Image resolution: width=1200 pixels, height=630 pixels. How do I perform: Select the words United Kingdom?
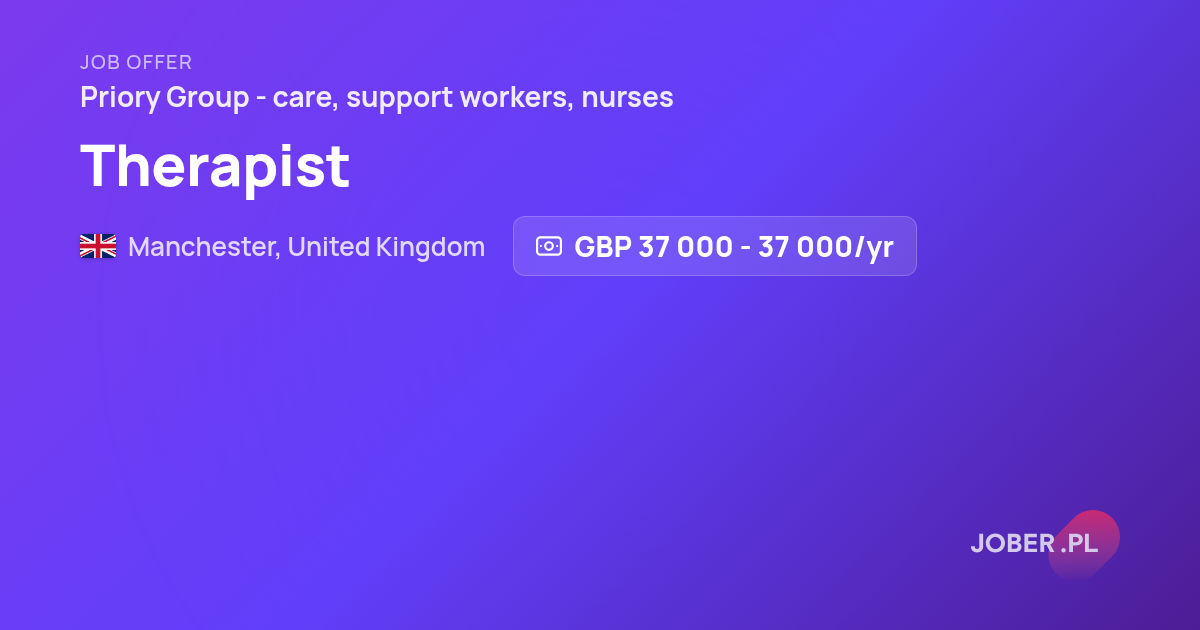[x=386, y=247]
